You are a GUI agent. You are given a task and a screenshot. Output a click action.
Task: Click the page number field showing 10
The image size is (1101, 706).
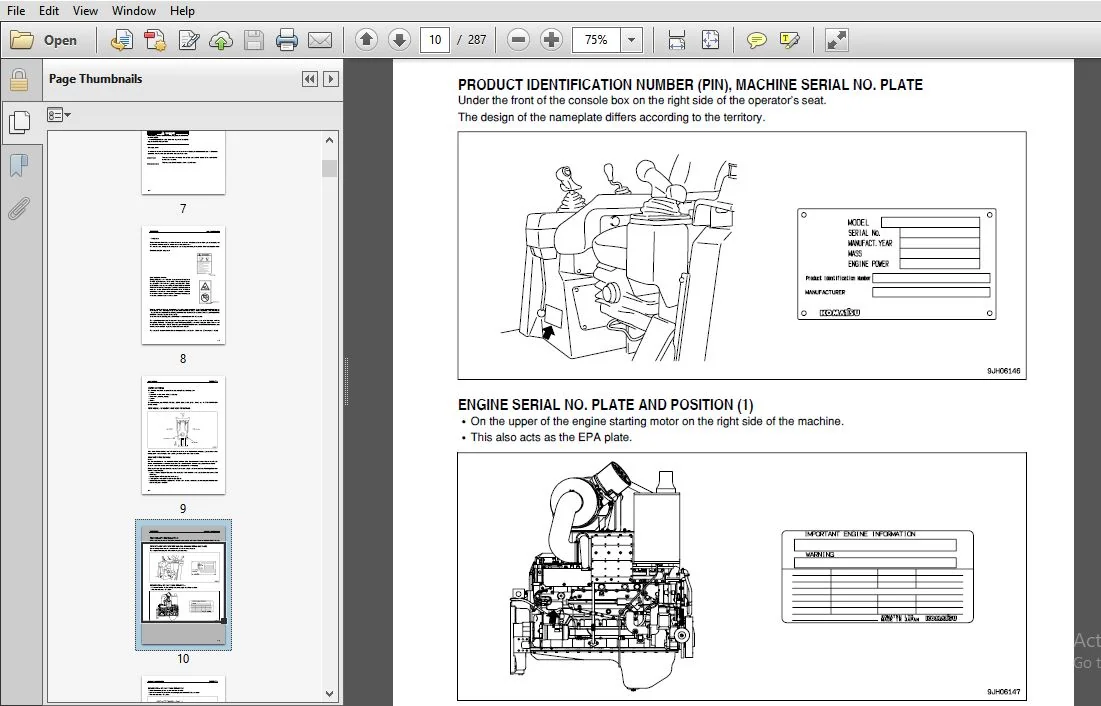[435, 40]
